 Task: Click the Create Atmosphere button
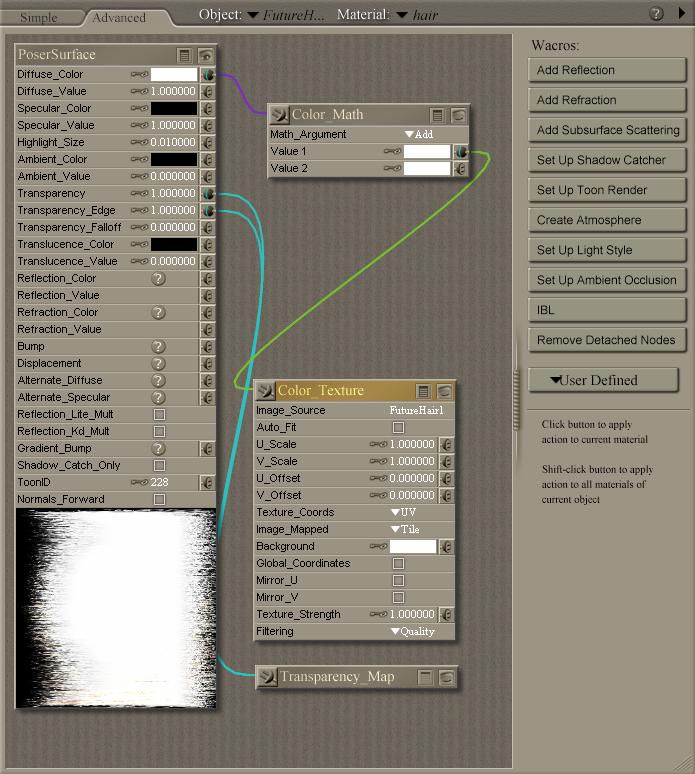[x=607, y=220]
